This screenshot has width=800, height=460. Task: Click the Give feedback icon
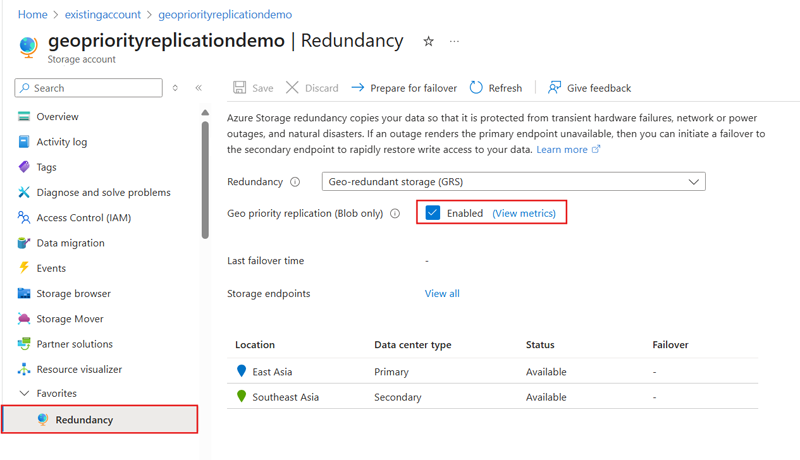tap(555, 88)
